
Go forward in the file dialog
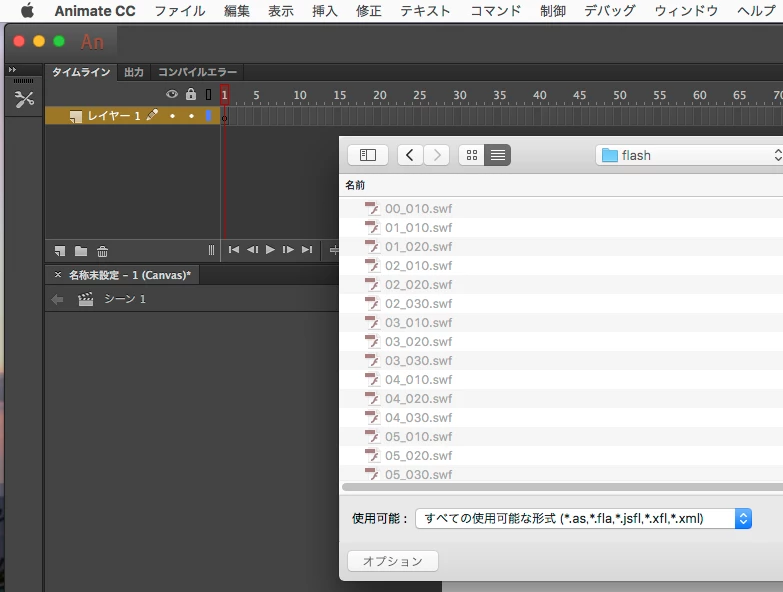(x=437, y=155)
